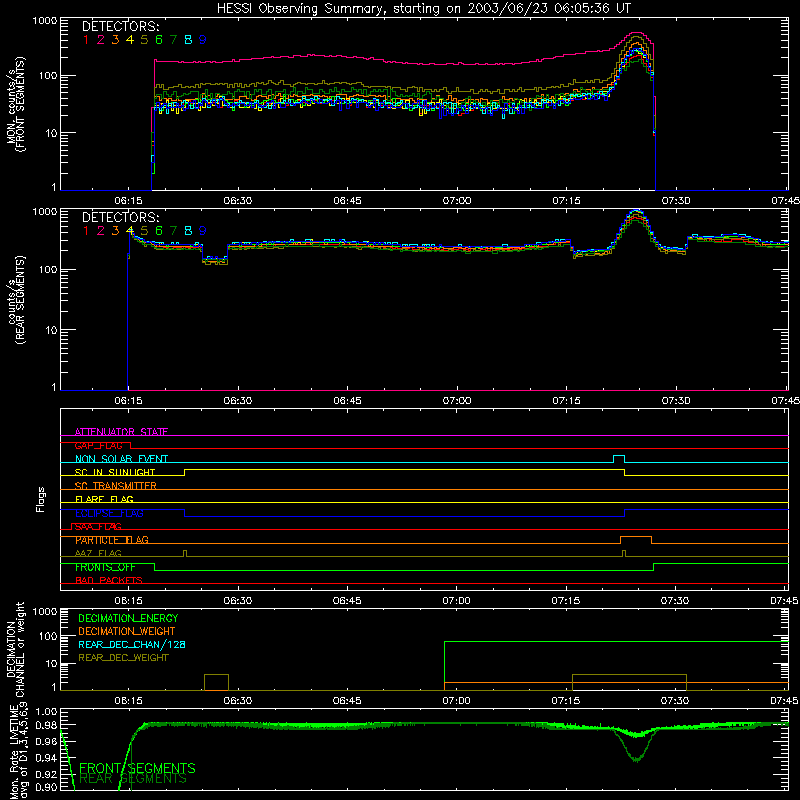Screen dimensions: 800x800
Task: Pick detector 9 in the rear segments legend
Action: click(x=203, y=231)
